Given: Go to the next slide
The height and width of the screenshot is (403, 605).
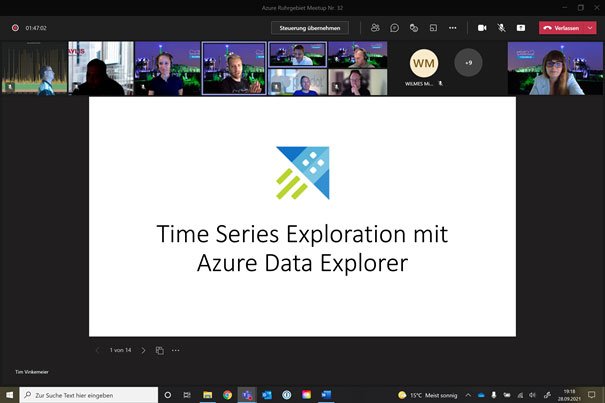Looking at the screenshot, I should (x=143, y=350).
